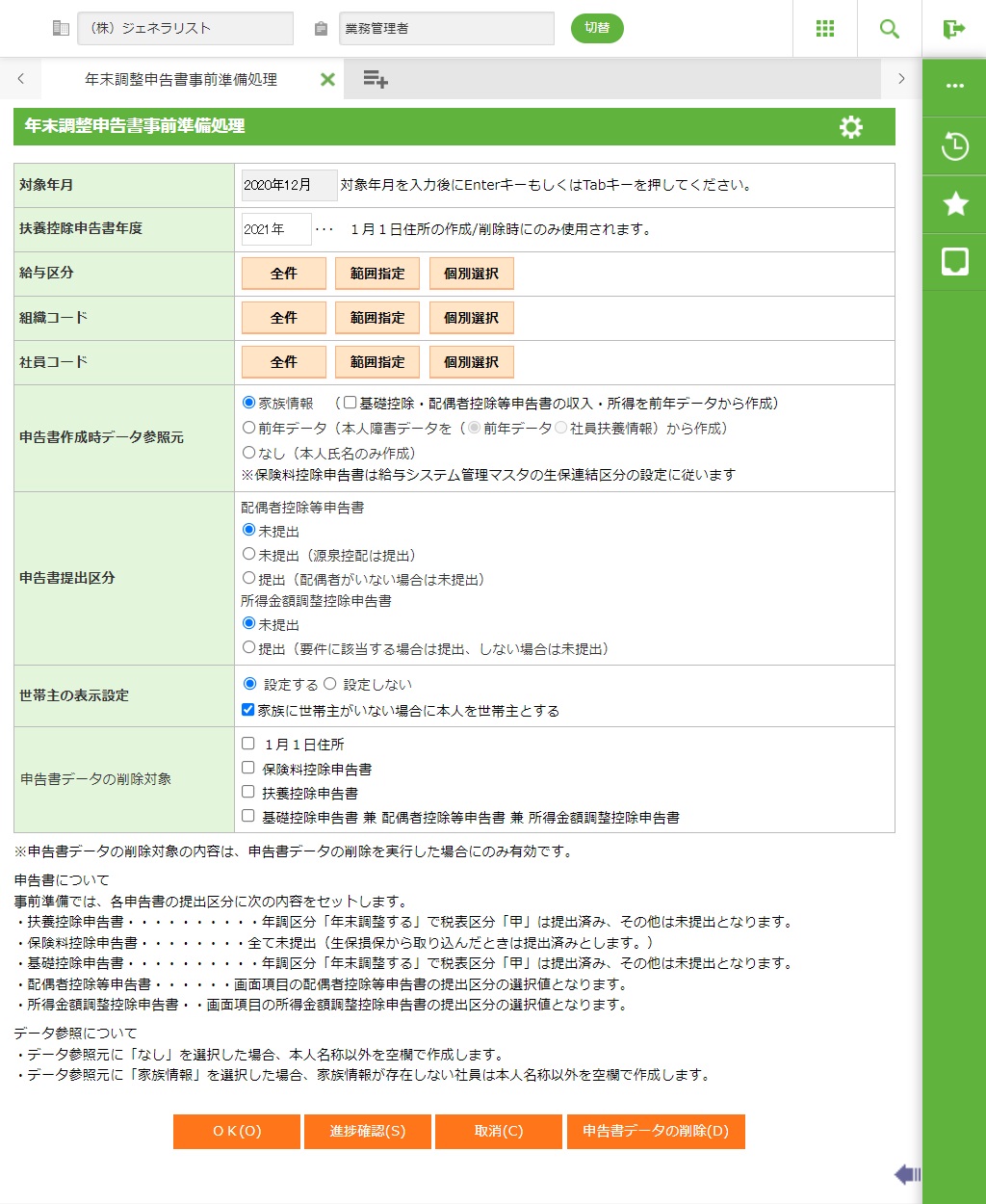Screen dimensions: 986x1204
Task: Click the right tab scroll arrow
Action: coord(901,79)
